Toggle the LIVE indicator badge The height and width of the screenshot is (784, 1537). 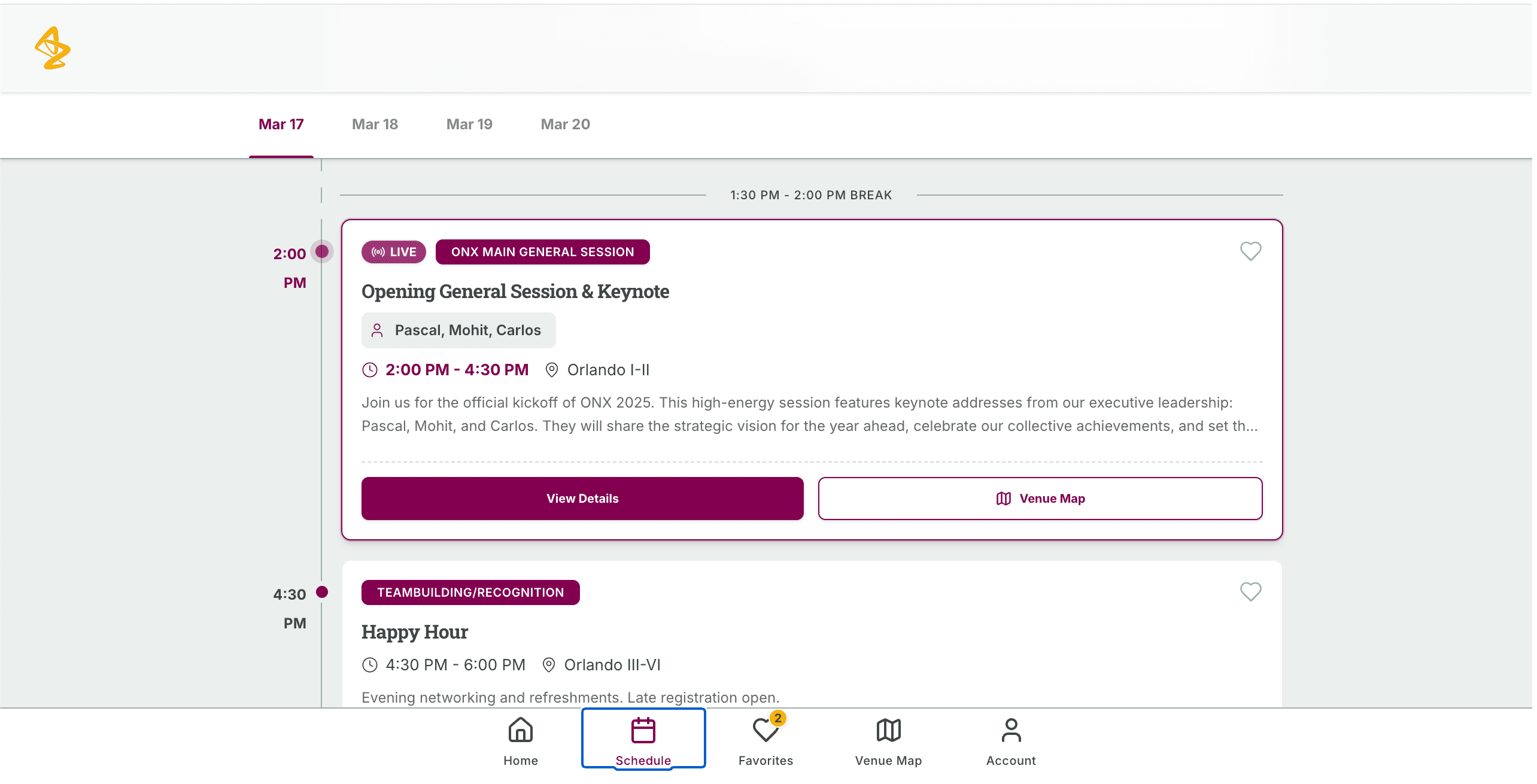pyautogui.click(x=393, y=252)
